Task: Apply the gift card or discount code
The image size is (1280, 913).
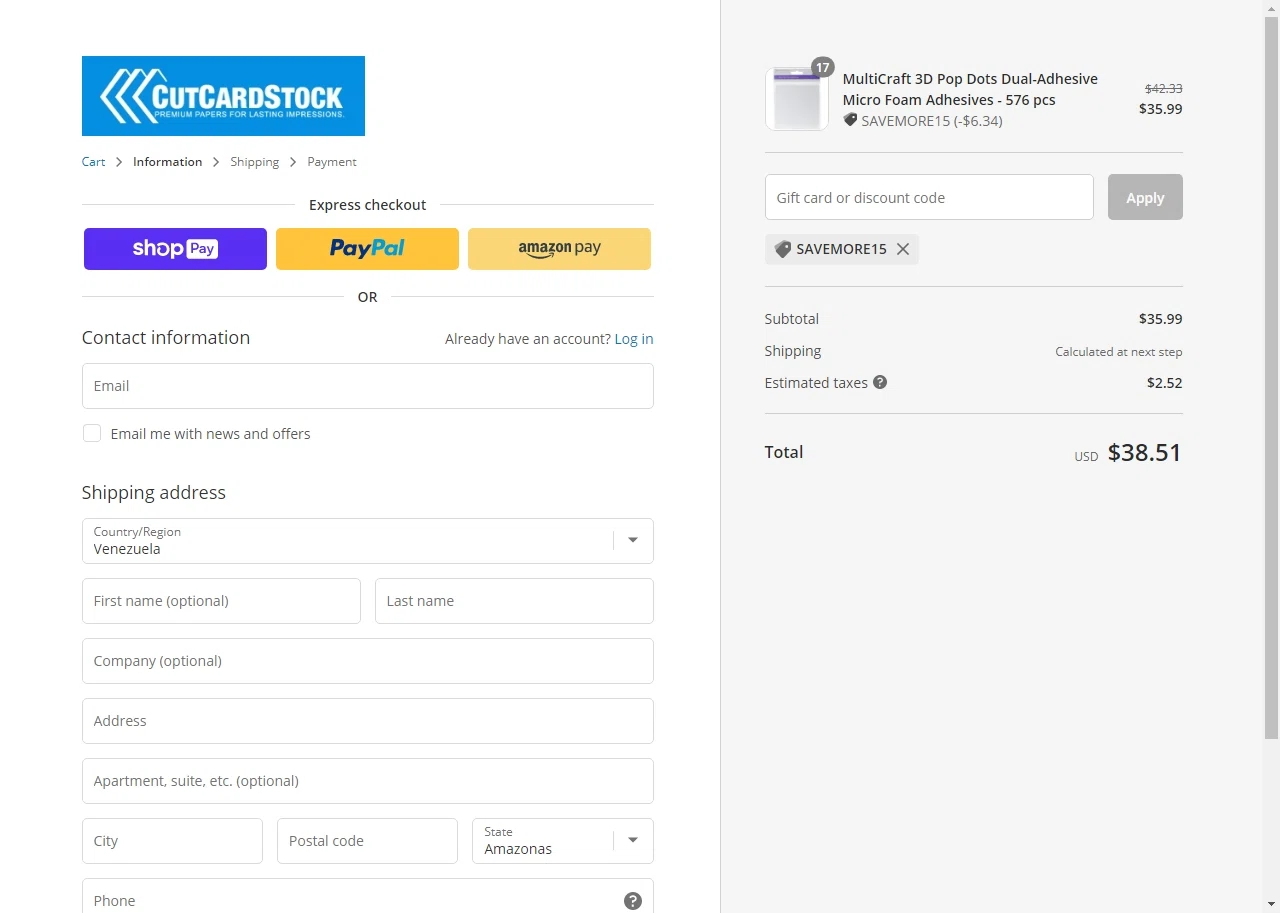Action: 1144,197
